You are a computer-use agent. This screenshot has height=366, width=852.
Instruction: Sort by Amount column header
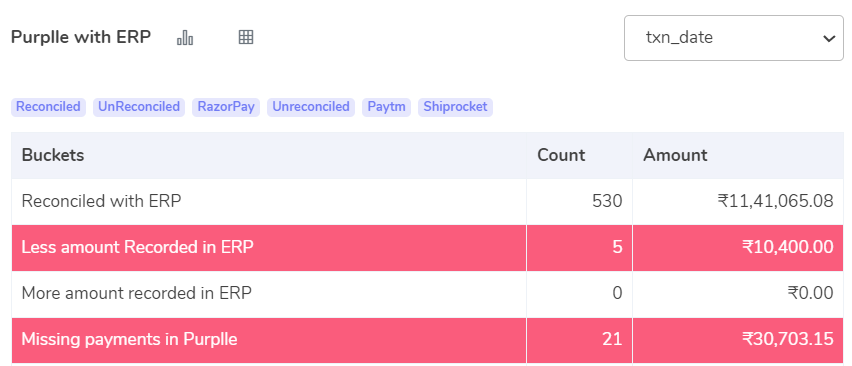coord(675,155)
